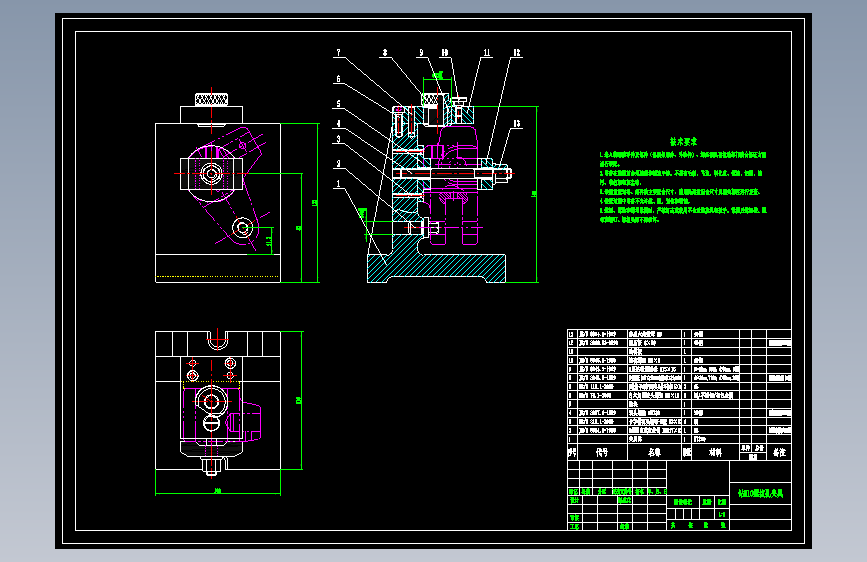Click part balloon number 3
The height and width of the screenshot is (562, 867).
[338, 139]
